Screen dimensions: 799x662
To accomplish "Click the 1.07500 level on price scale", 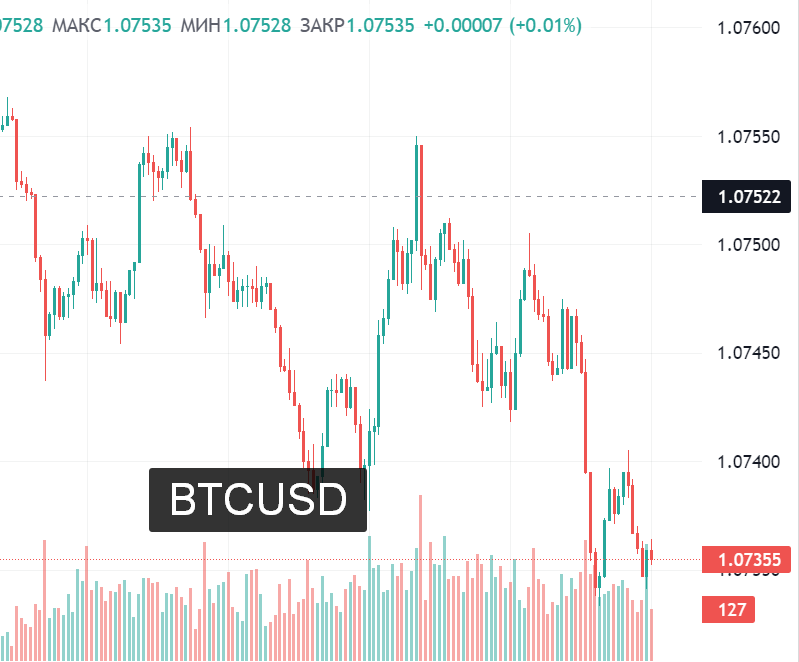I will point(748,245).
